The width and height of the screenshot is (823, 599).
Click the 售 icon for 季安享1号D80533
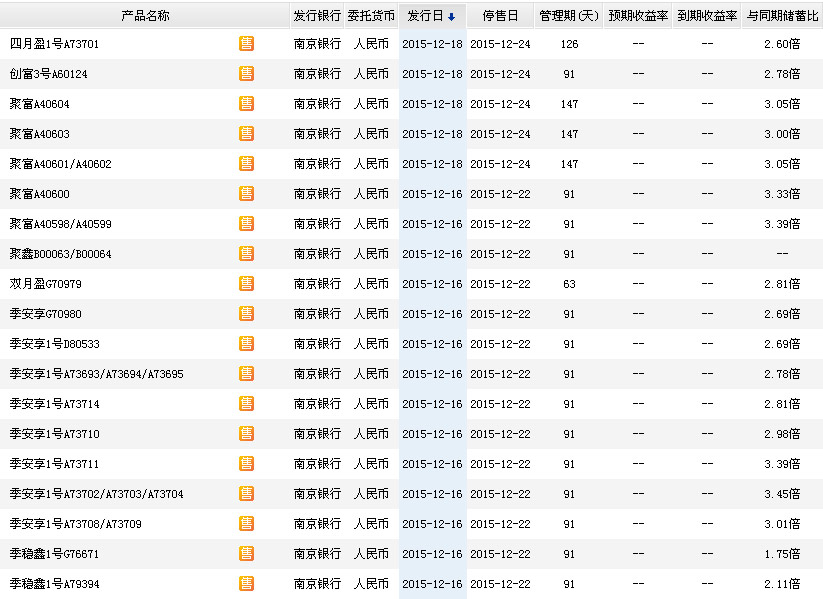pyautogui.click(x=246, y=343)
